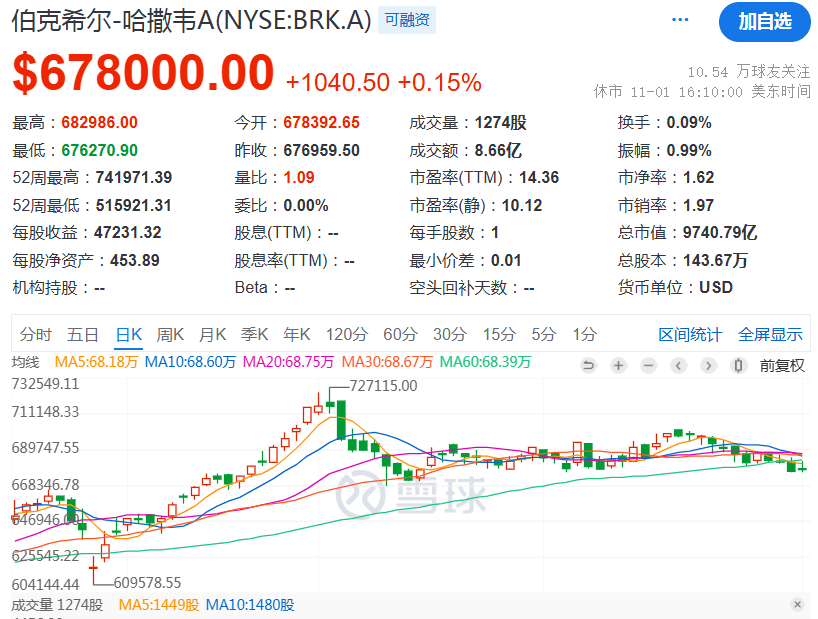Click the volume MA5:1449股 label

pos(159,605)
